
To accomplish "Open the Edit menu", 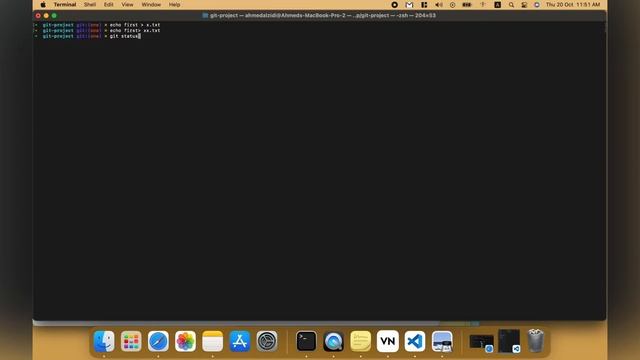I will (109, 4).
